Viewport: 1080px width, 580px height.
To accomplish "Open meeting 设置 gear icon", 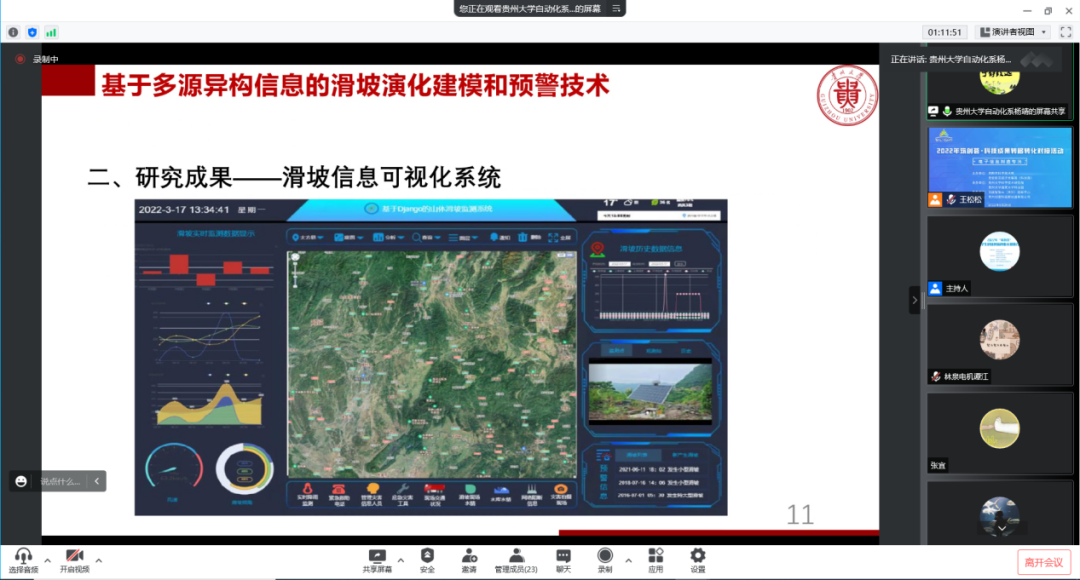I will click(697, 556).
